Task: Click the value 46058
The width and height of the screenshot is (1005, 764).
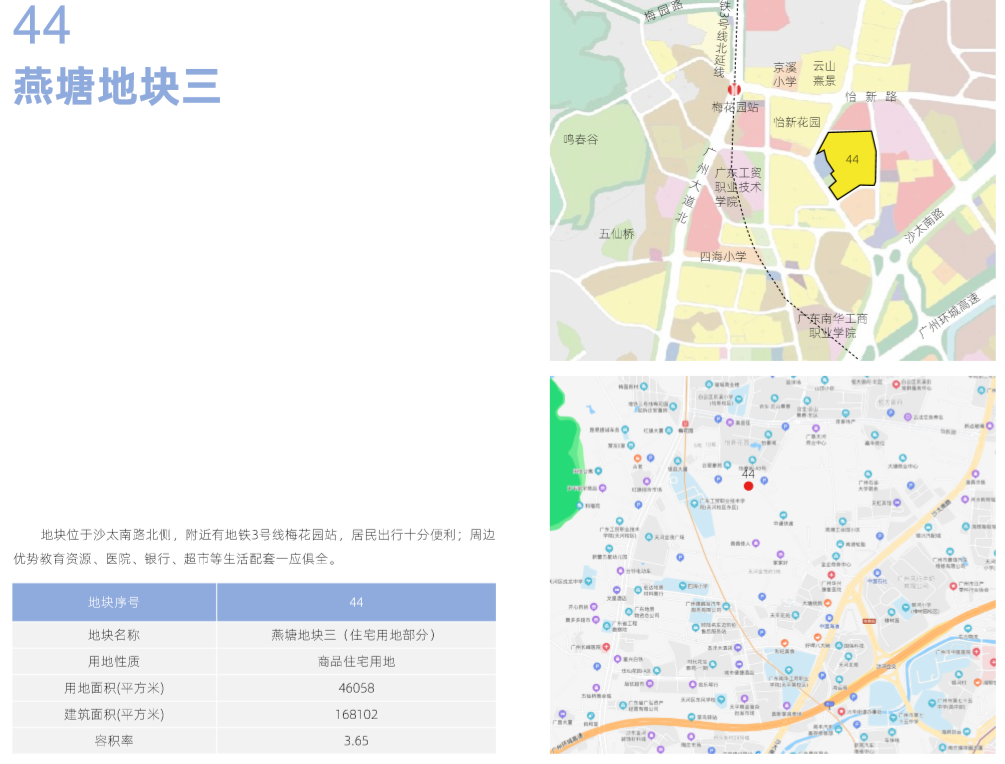Action: pyautogui.click(x=356, y=688)
